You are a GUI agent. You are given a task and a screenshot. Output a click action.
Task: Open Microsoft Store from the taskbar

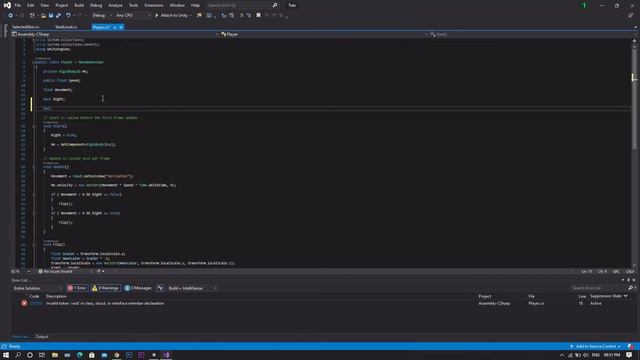point(92,355)
